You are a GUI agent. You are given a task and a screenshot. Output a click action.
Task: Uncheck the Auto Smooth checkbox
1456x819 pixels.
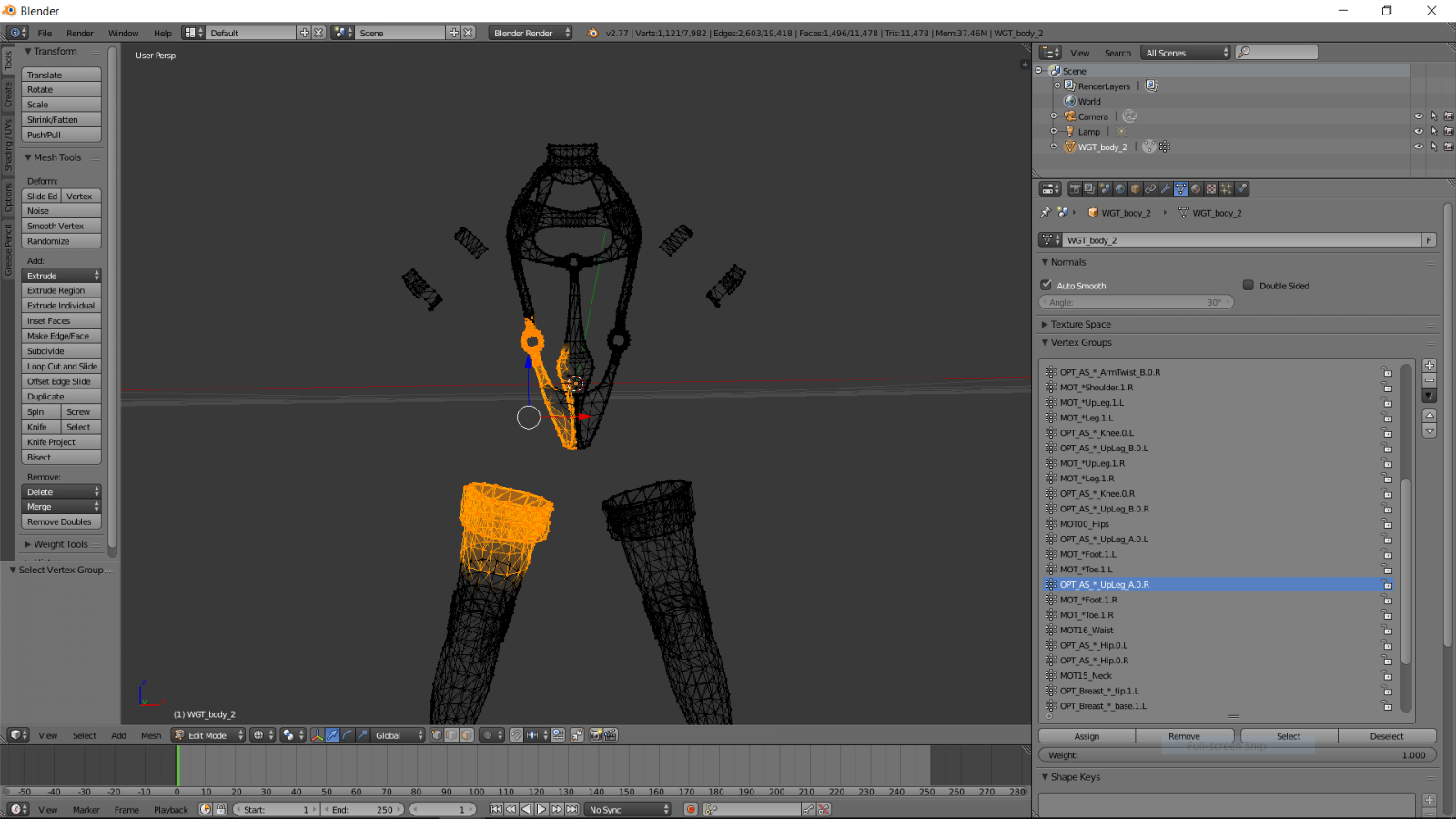pos(1046,285)
